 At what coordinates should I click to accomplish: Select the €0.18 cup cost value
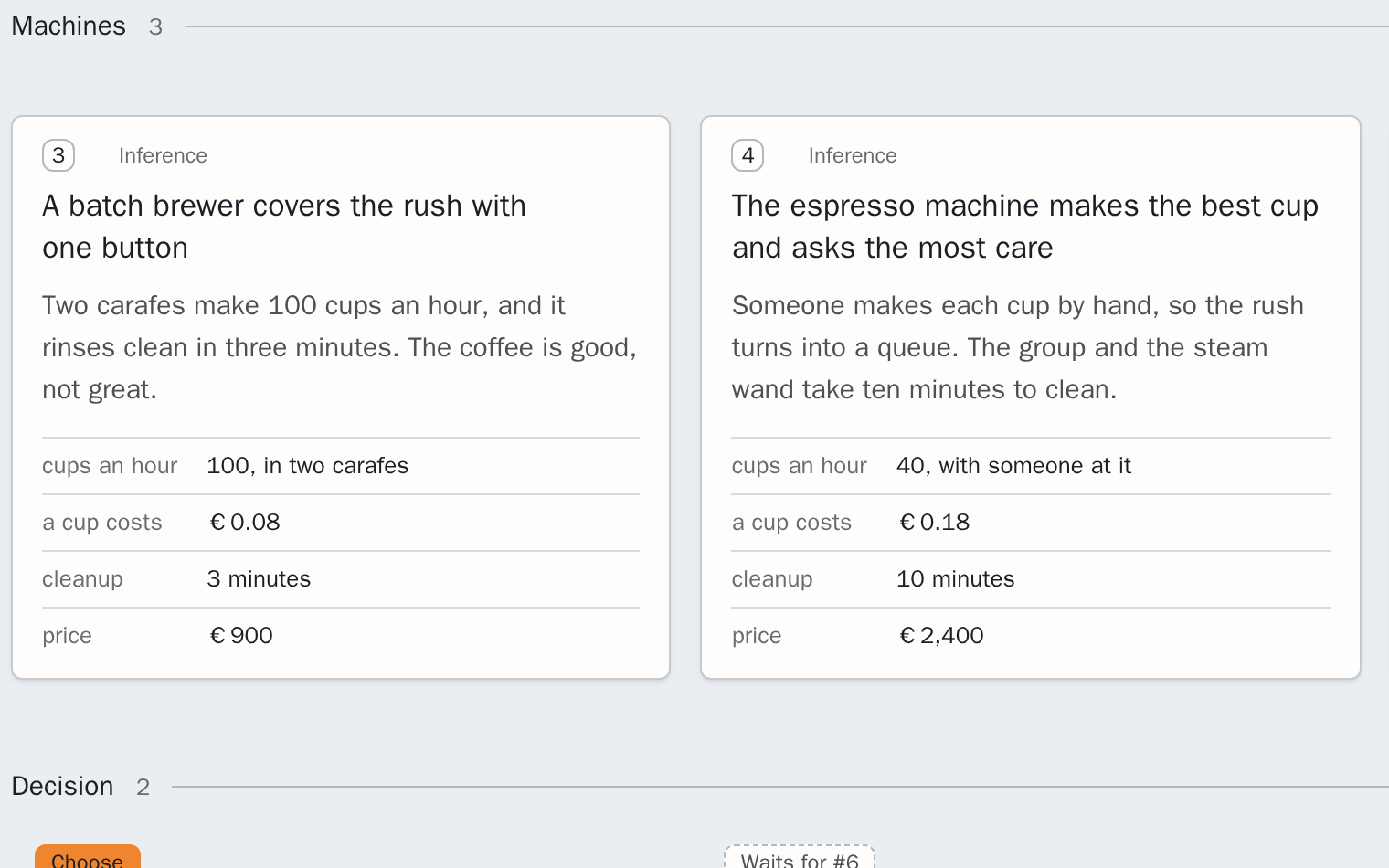tap(935, 523)
